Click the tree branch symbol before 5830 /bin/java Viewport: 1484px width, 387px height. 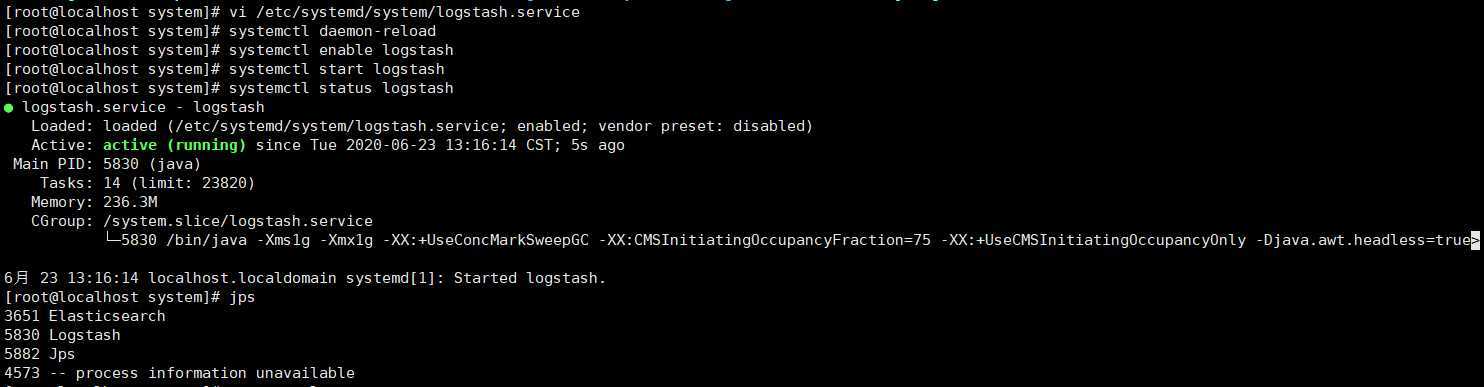coord(112,240)
